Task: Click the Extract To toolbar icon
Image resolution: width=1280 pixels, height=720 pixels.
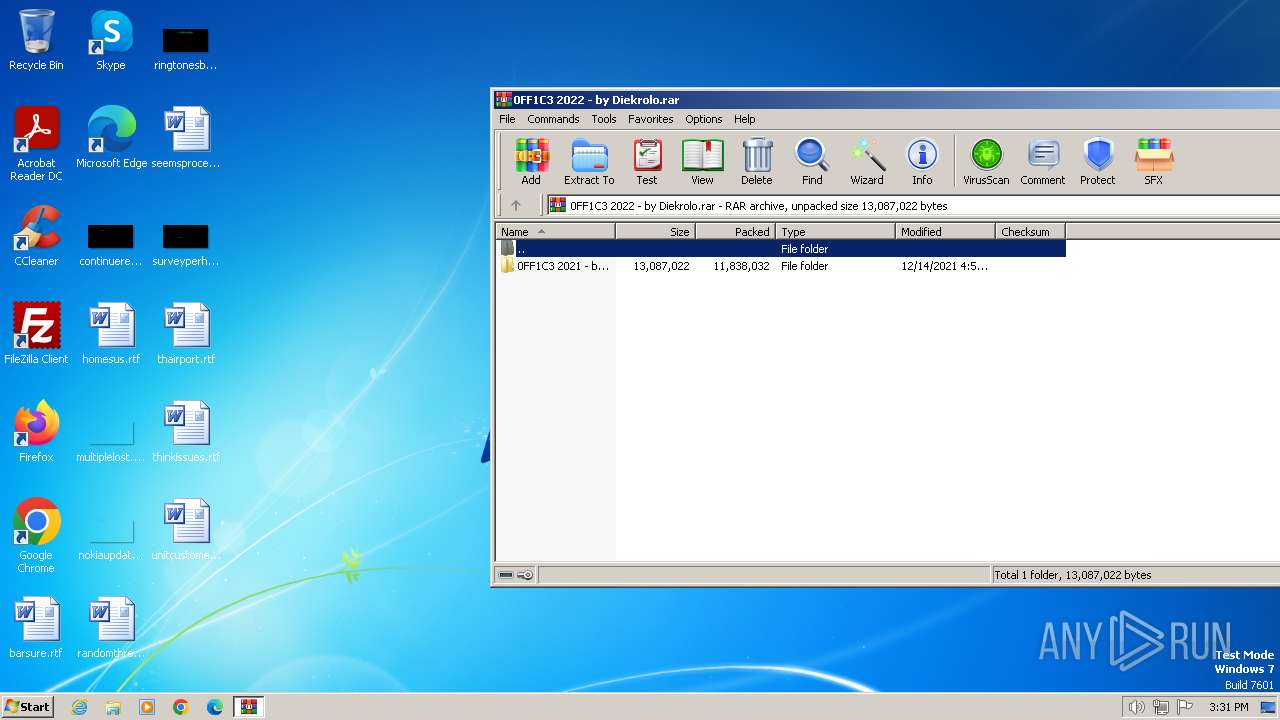Action: tap(589, 162)
